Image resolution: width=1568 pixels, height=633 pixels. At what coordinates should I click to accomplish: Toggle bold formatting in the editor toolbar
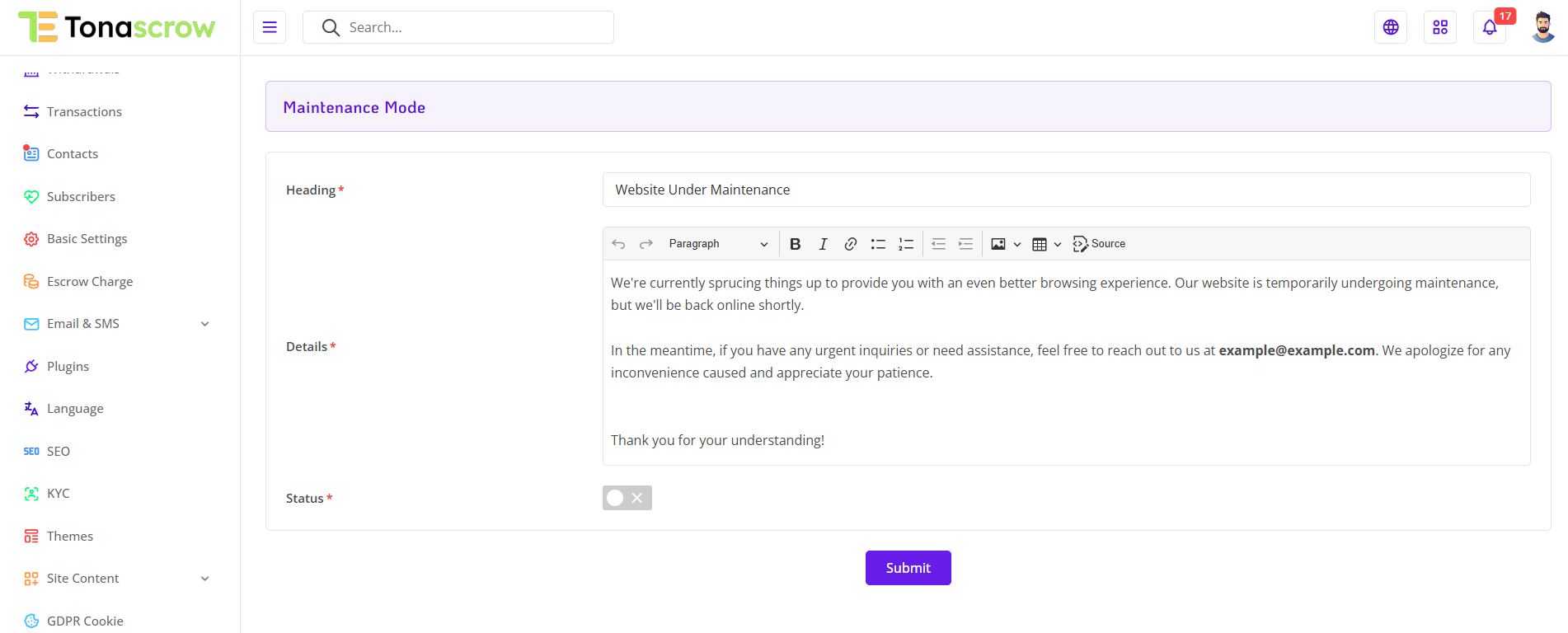pos(795,244)
